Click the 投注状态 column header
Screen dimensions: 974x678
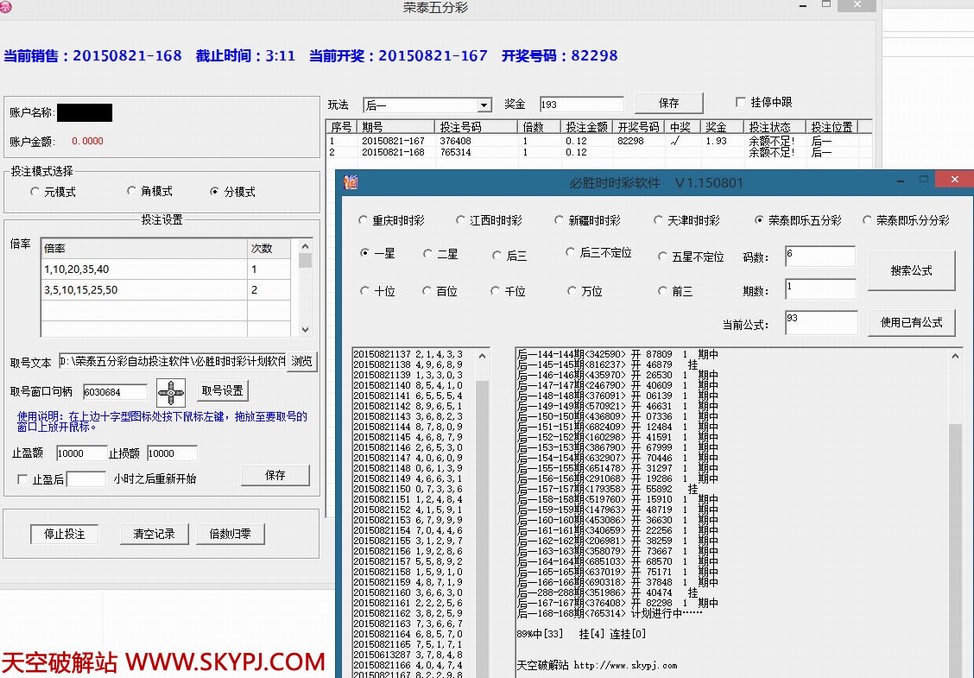770,127
